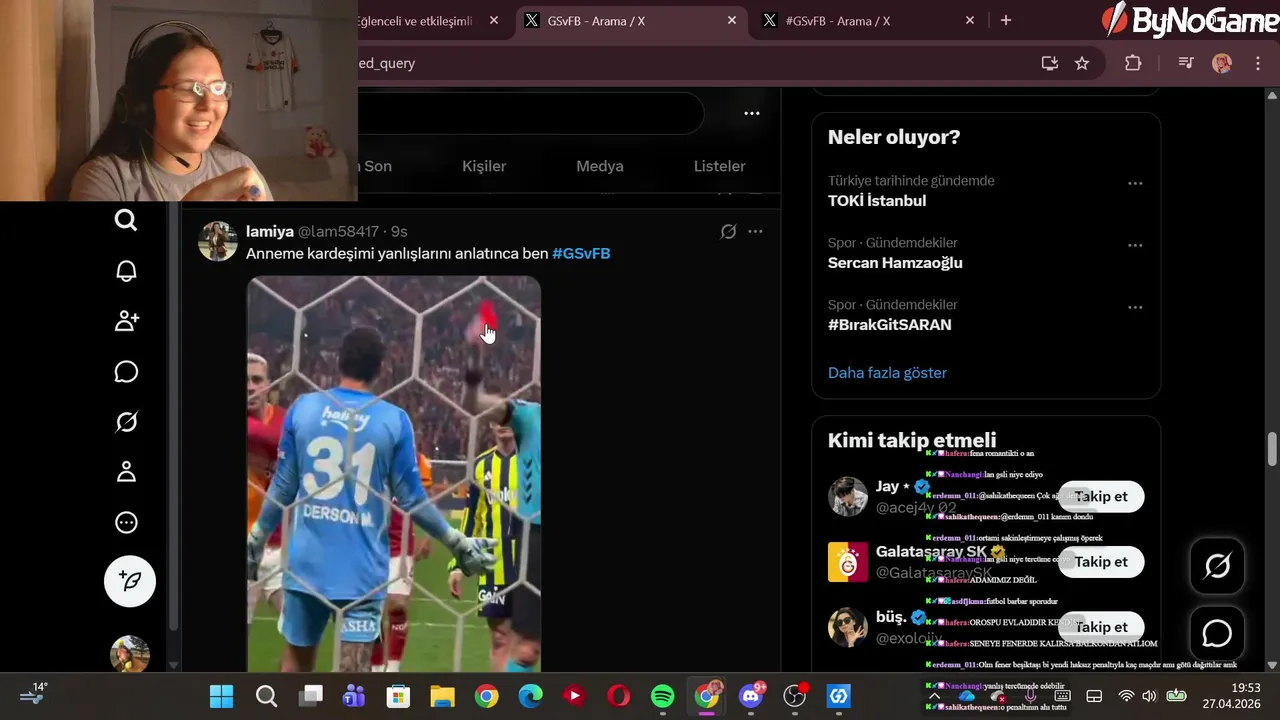The height and width of the screenshot is (720, 1280).
Task: Open the follow people icon in sidebar
Action: [126, 321]
